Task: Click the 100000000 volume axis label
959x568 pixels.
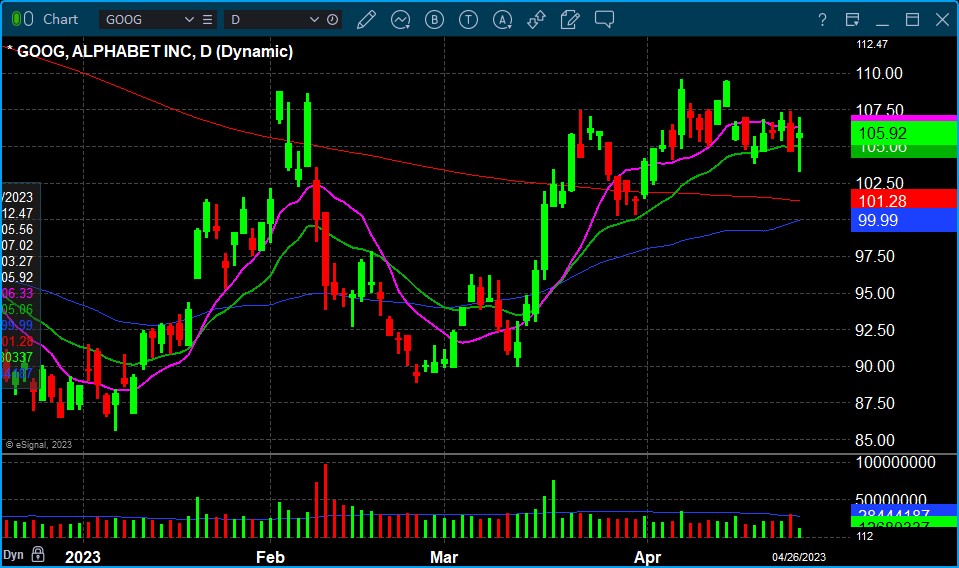Action: 895,462
